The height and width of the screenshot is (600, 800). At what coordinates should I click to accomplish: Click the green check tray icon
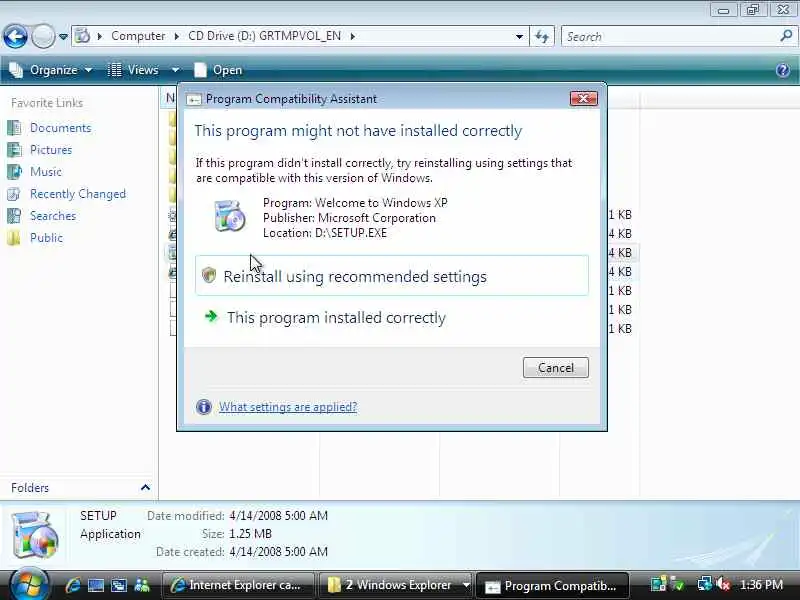click(678, 584)
